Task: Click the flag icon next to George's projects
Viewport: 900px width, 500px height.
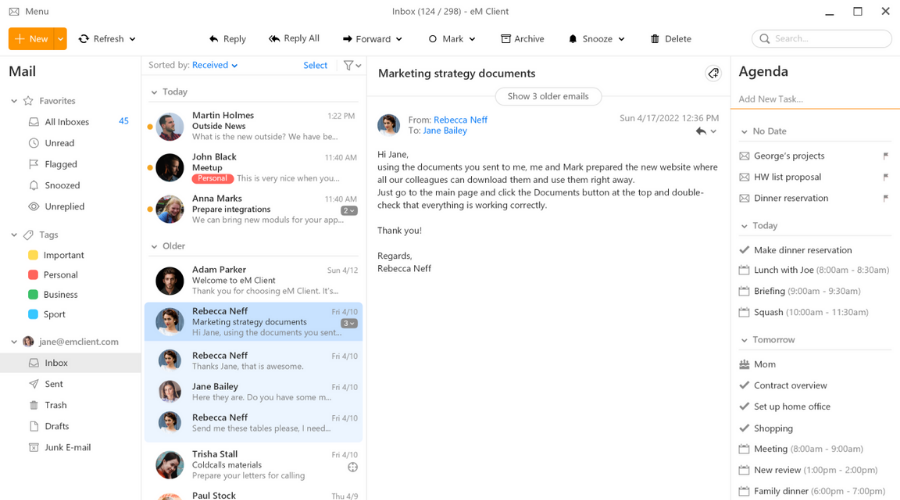Action: [x=886, y=156]
